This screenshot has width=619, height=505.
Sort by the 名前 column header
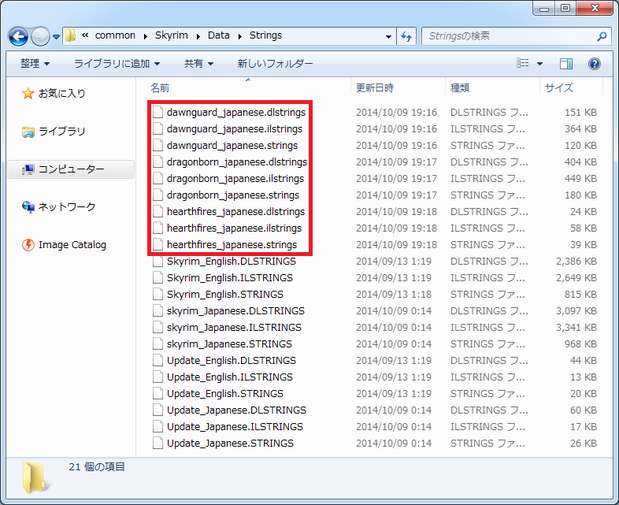click(159, 88)
